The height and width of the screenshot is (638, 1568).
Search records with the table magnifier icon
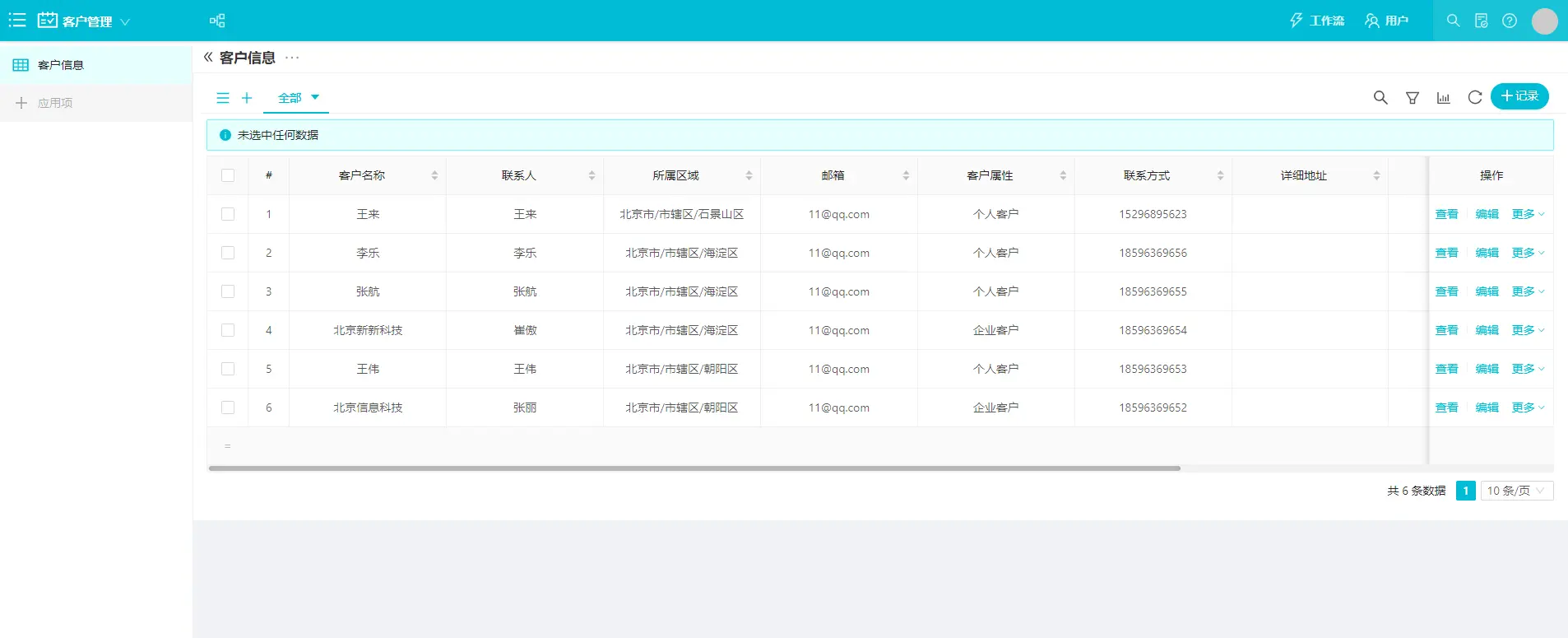click(x=1380, y=98)
